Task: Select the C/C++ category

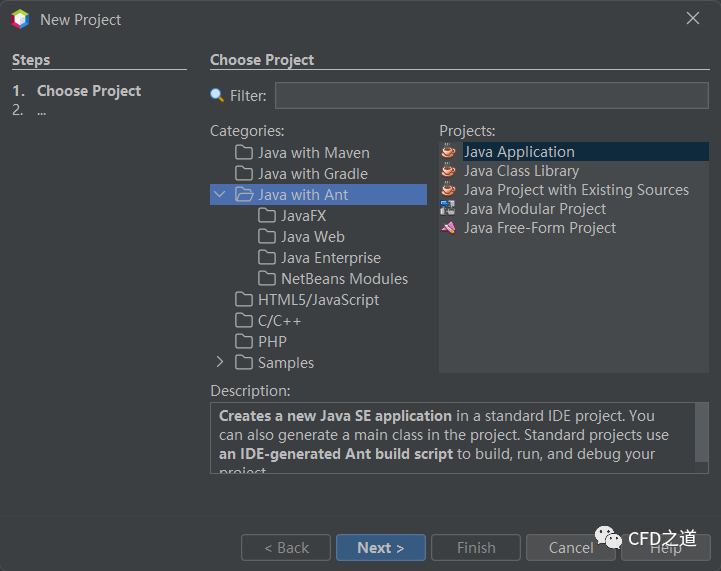Action: [x=279, y=321]
